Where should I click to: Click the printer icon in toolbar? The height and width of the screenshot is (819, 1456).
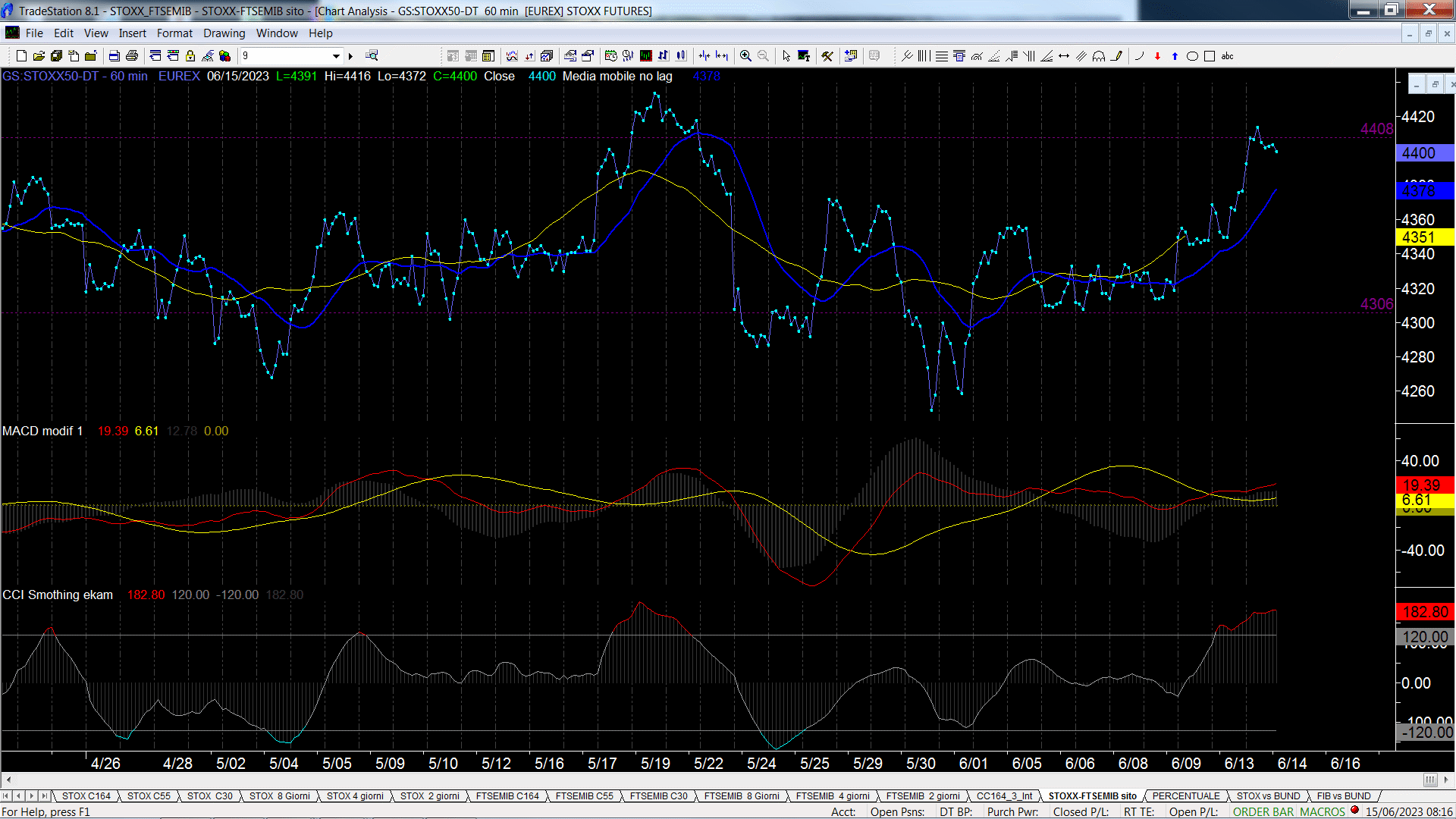point(132,56)
